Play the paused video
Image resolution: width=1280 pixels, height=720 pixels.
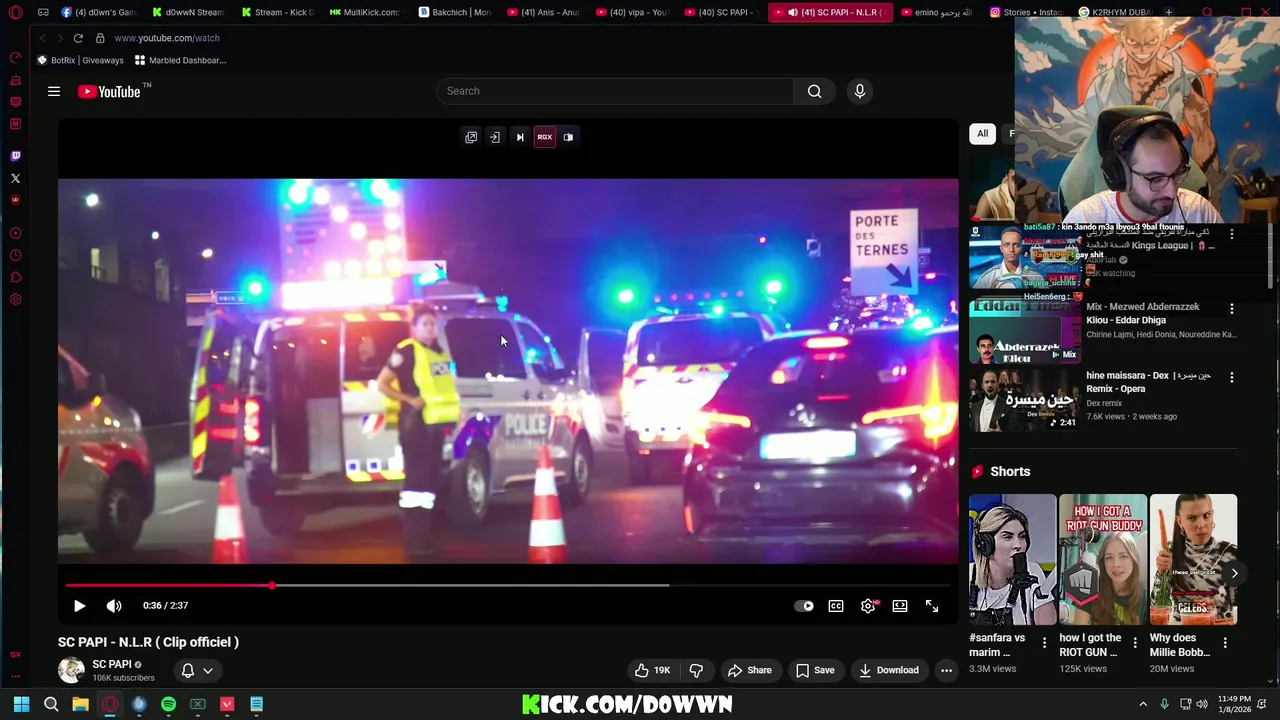tap(79, 605)
